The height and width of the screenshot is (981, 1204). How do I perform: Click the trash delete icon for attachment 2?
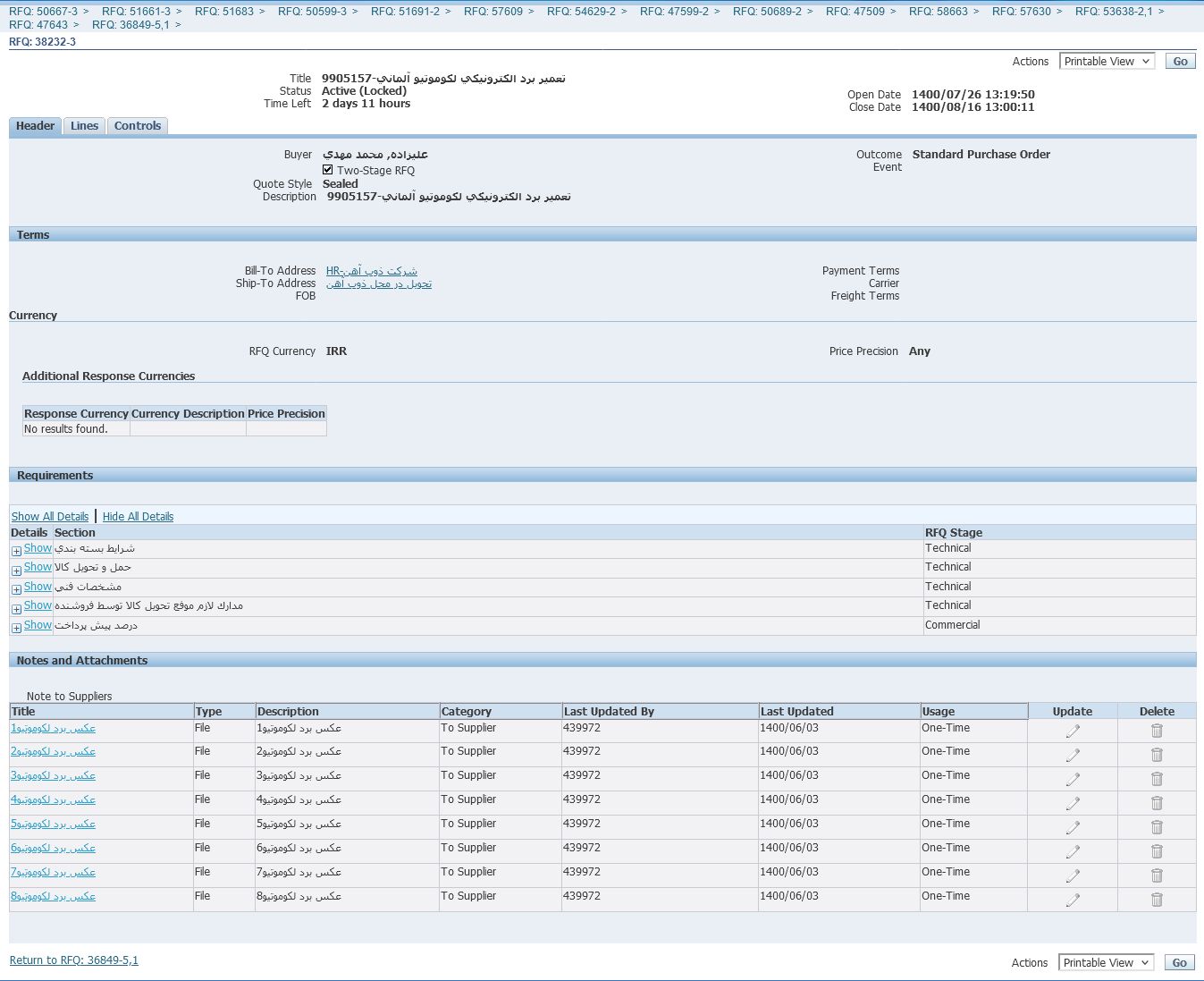(1157, 755)
